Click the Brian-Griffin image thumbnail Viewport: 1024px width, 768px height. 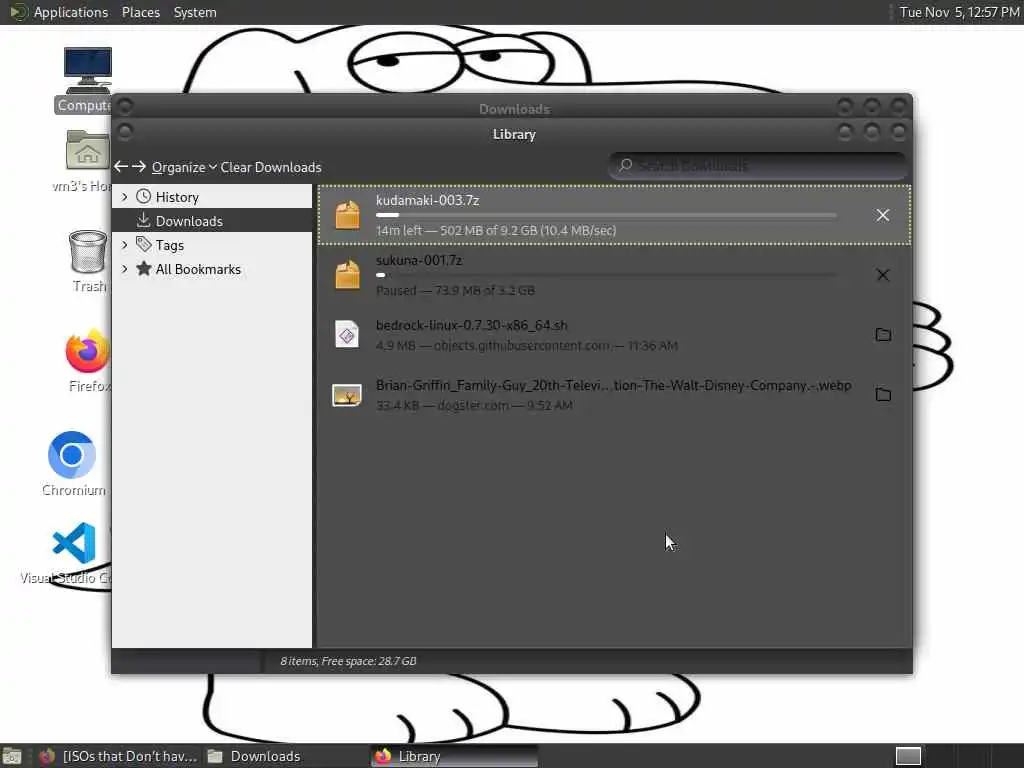(347, 395)
